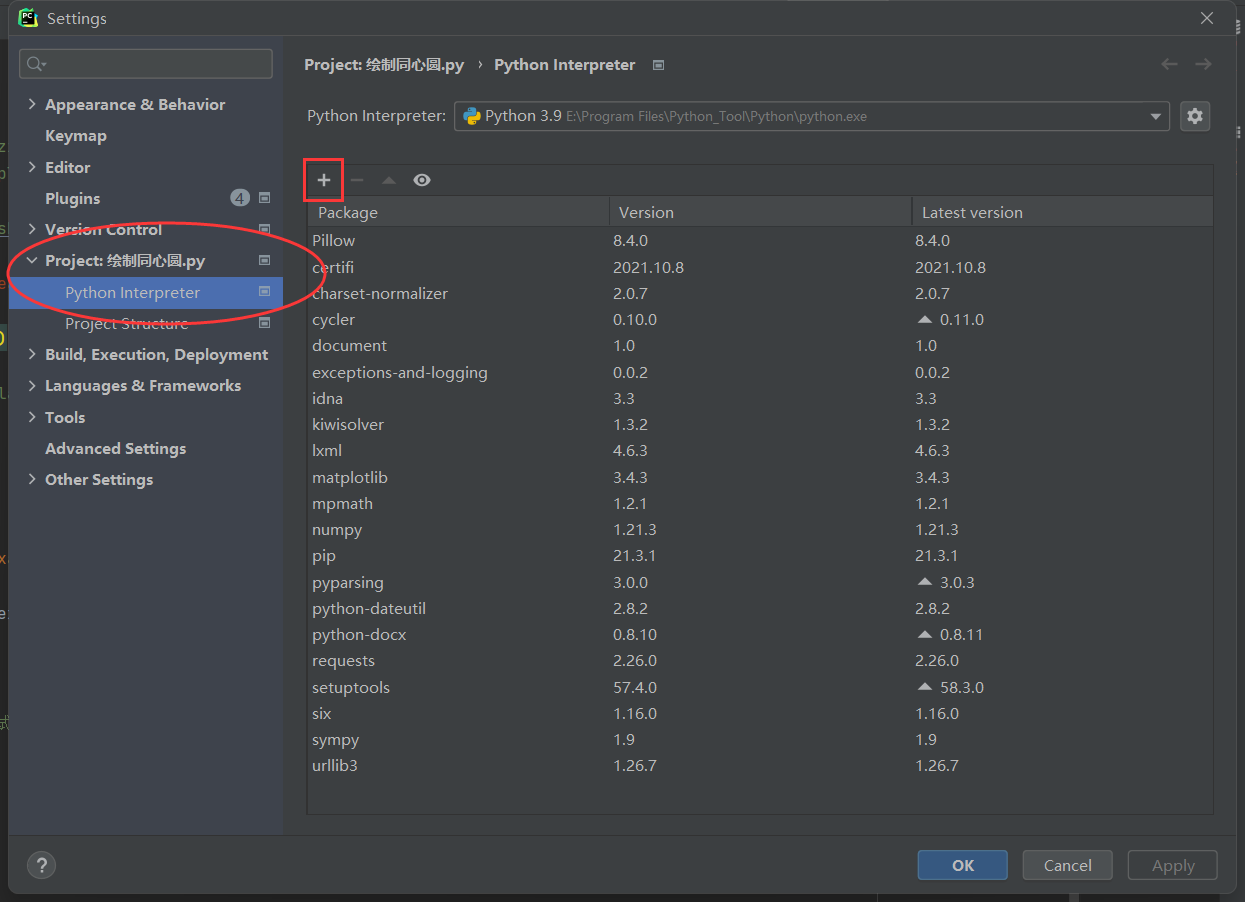Select the Pillow package row
The height and width of the screenshot is (902, 1245).
[x=760, y=241]
